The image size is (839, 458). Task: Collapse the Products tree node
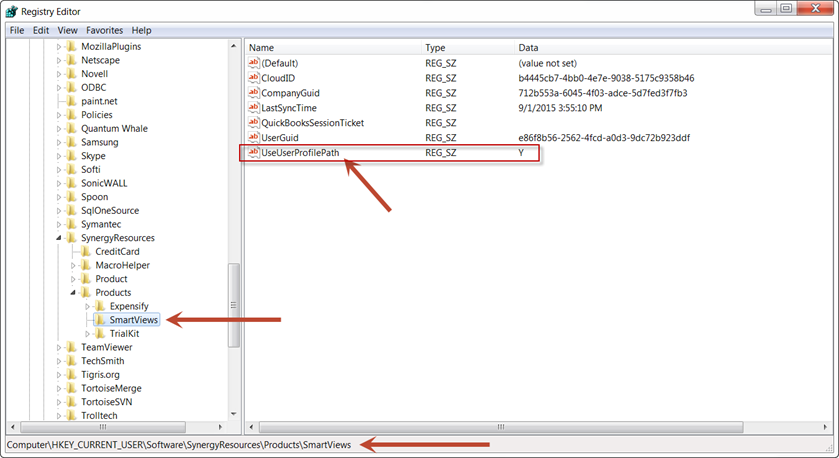[x=73, y=293]
